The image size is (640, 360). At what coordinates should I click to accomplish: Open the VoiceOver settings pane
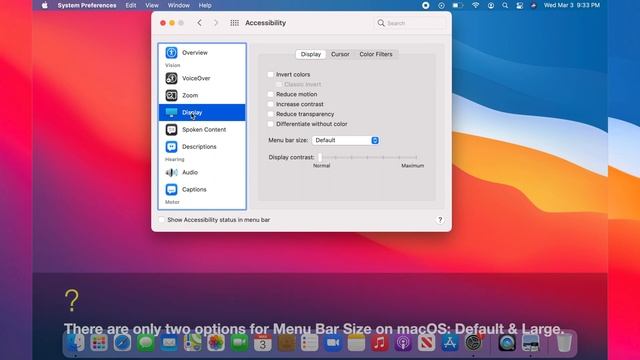point(202,78)
